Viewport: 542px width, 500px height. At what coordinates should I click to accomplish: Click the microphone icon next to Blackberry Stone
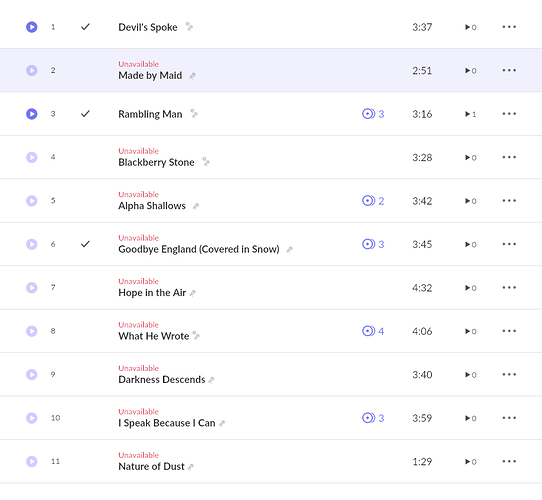(x=206, y=161)
